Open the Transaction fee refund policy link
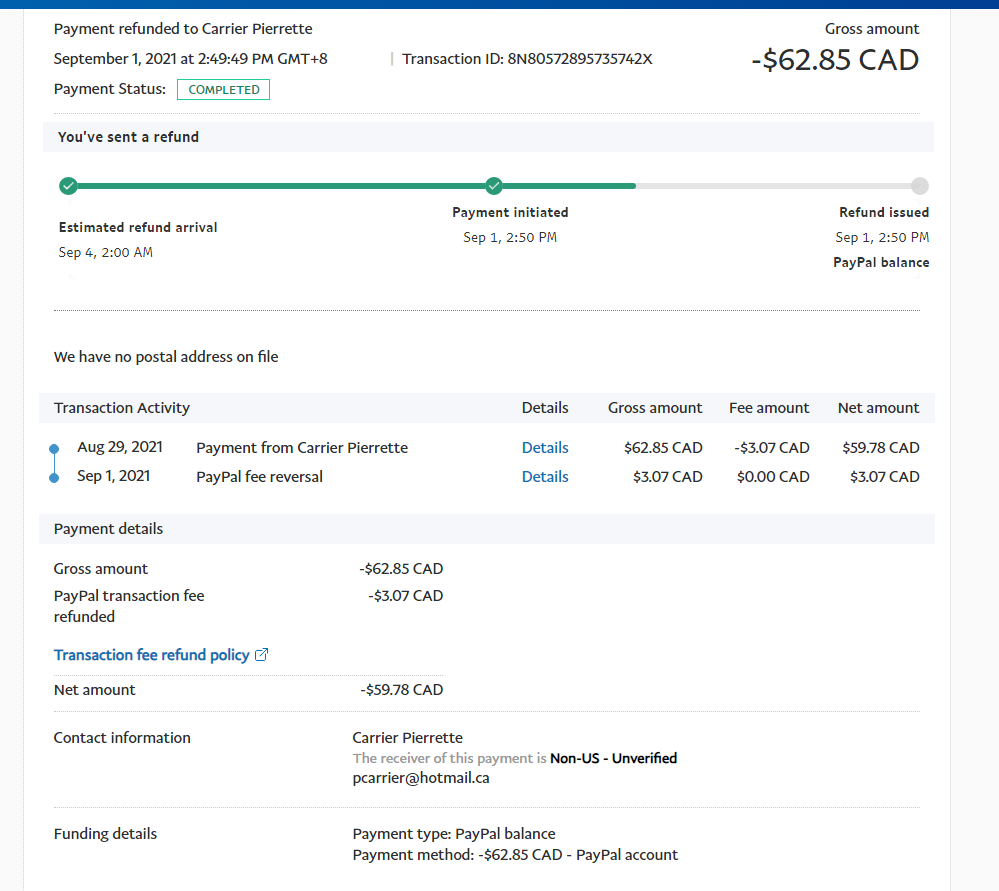Image resolution: width=999 pixels, height=891 pixels. pos(151,655)
